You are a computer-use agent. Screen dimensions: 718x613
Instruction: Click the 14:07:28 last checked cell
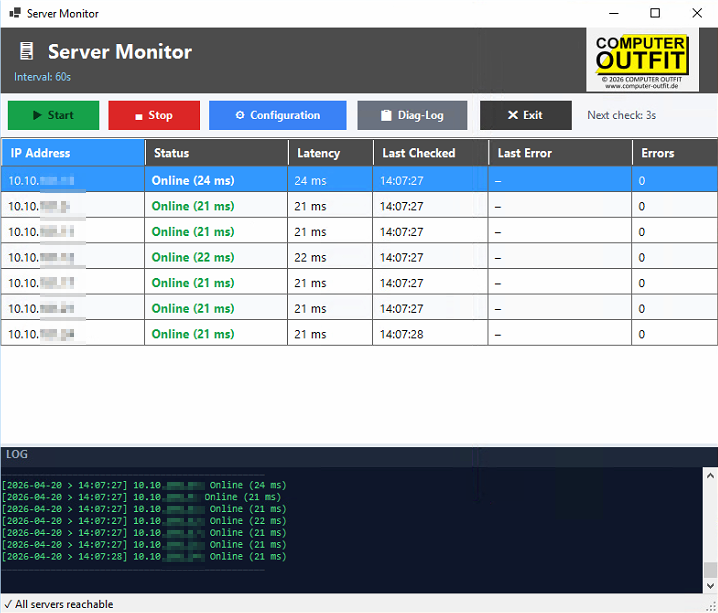[x=430, y=334]
